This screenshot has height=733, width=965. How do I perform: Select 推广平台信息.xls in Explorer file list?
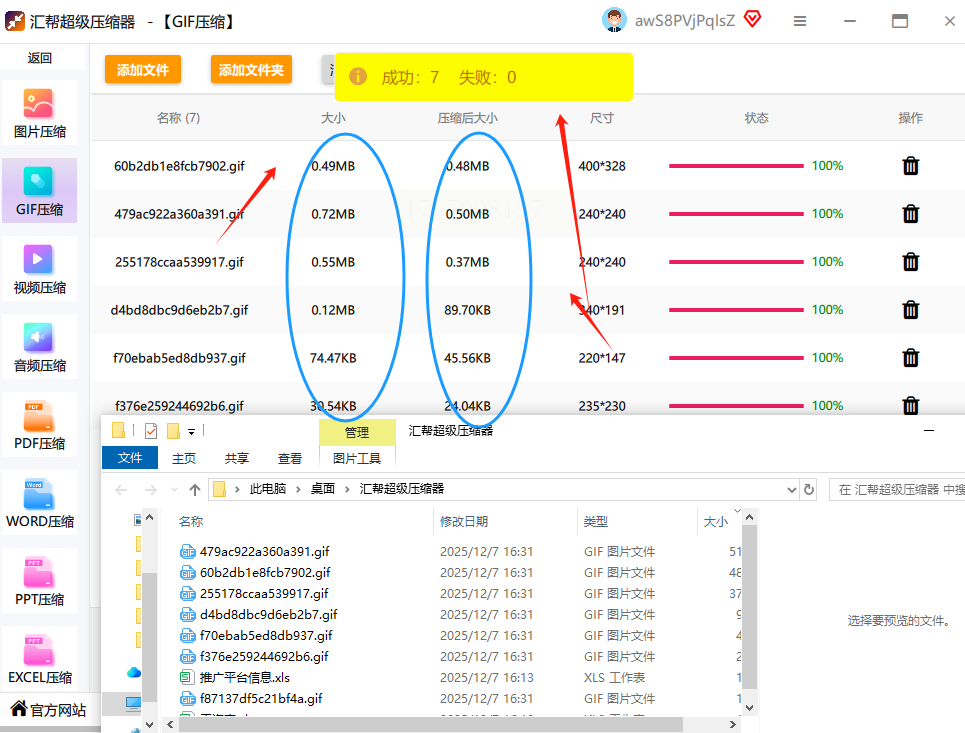(244, 678)
